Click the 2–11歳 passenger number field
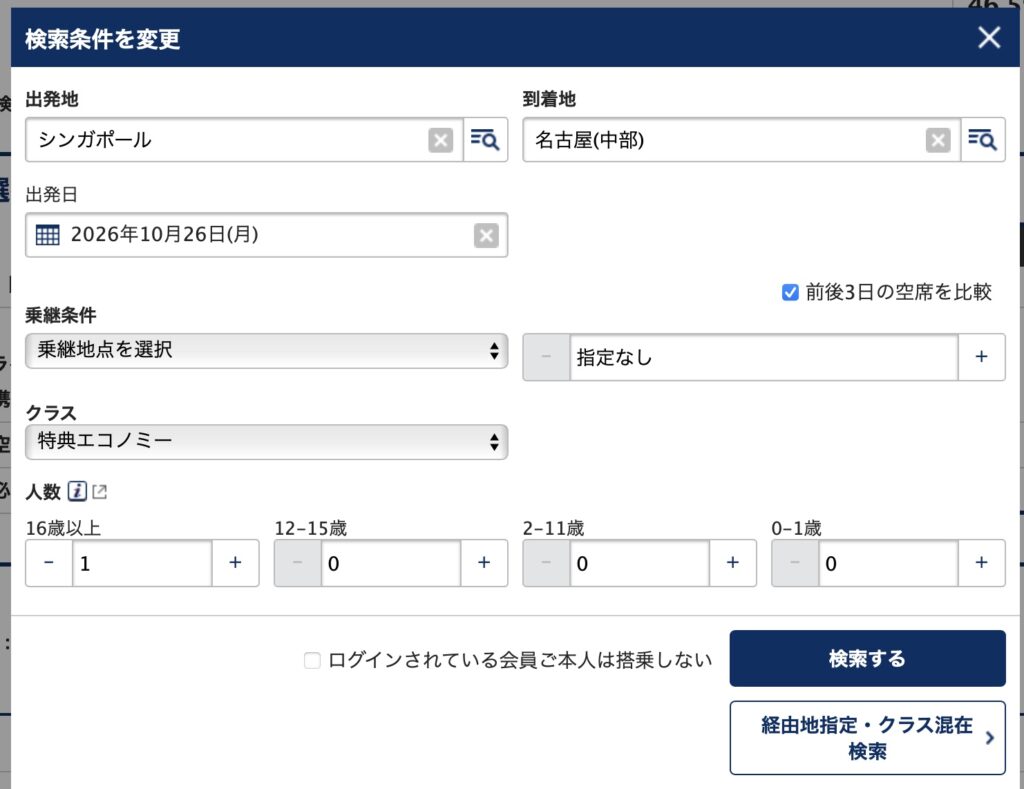The width and height of the screenshot is (1024, 789). click(x=639, y=563)
